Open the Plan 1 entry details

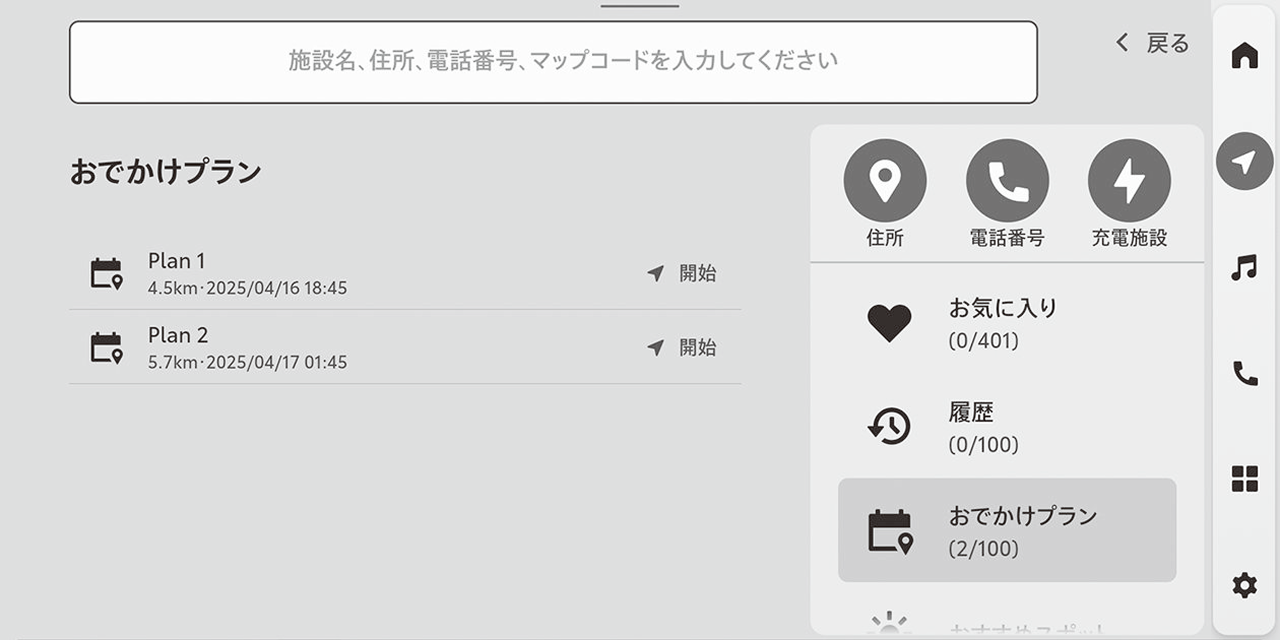point(350,273)
